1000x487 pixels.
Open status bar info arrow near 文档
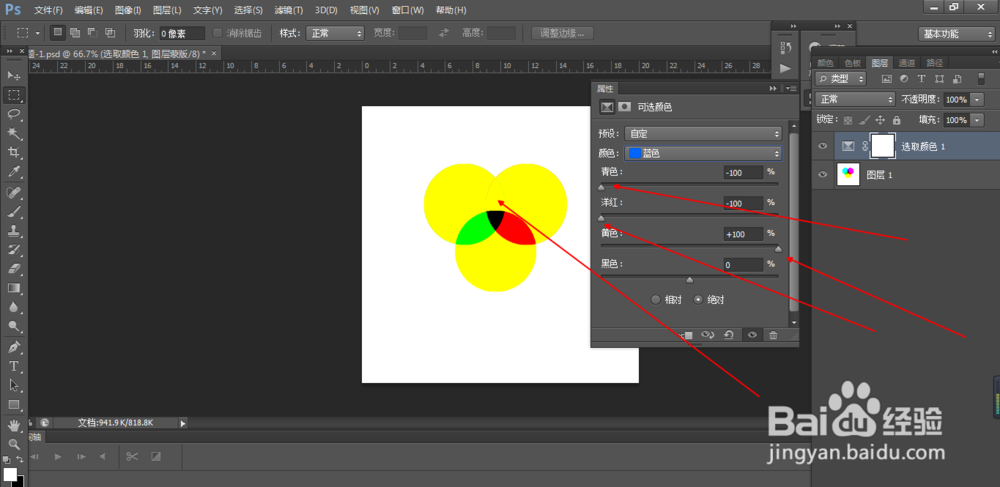click(183, 423)
